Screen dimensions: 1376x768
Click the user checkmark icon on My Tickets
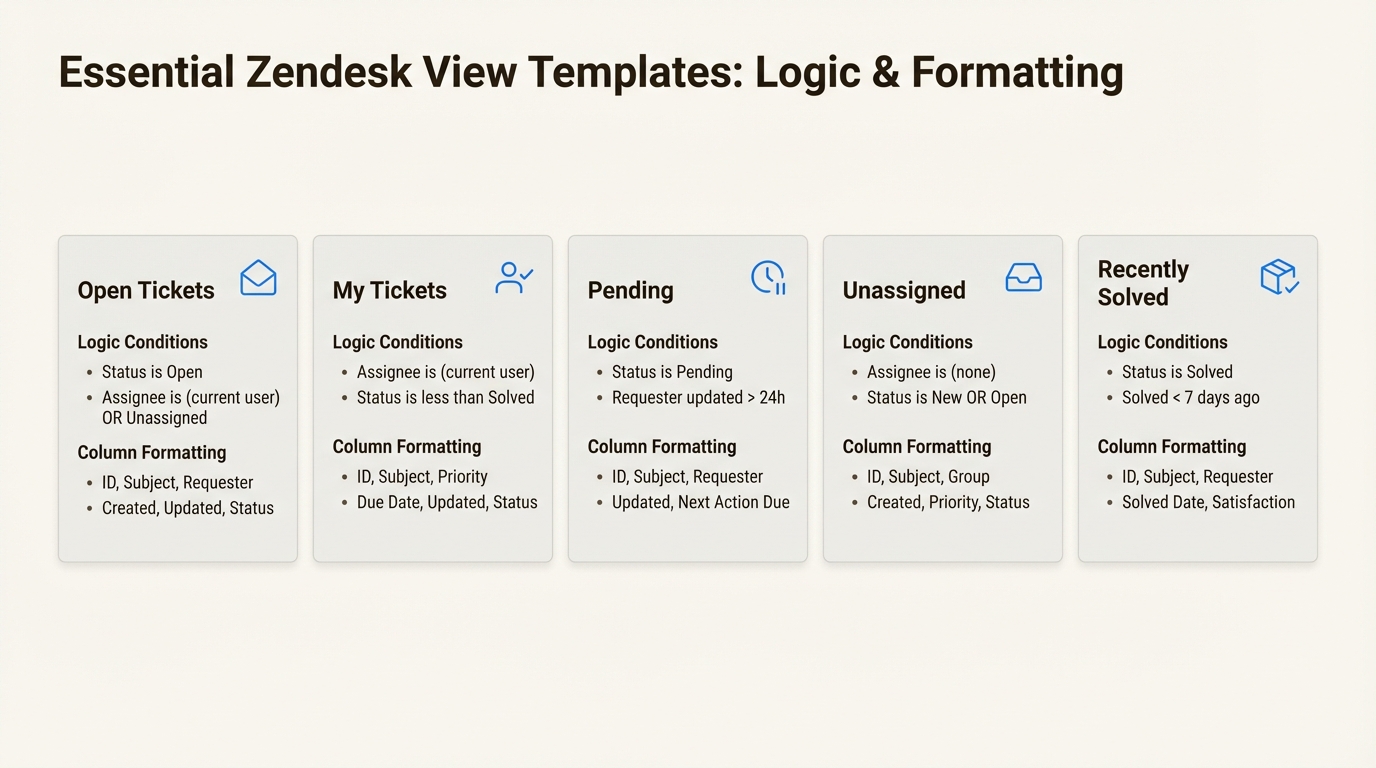tap(514, 278)
